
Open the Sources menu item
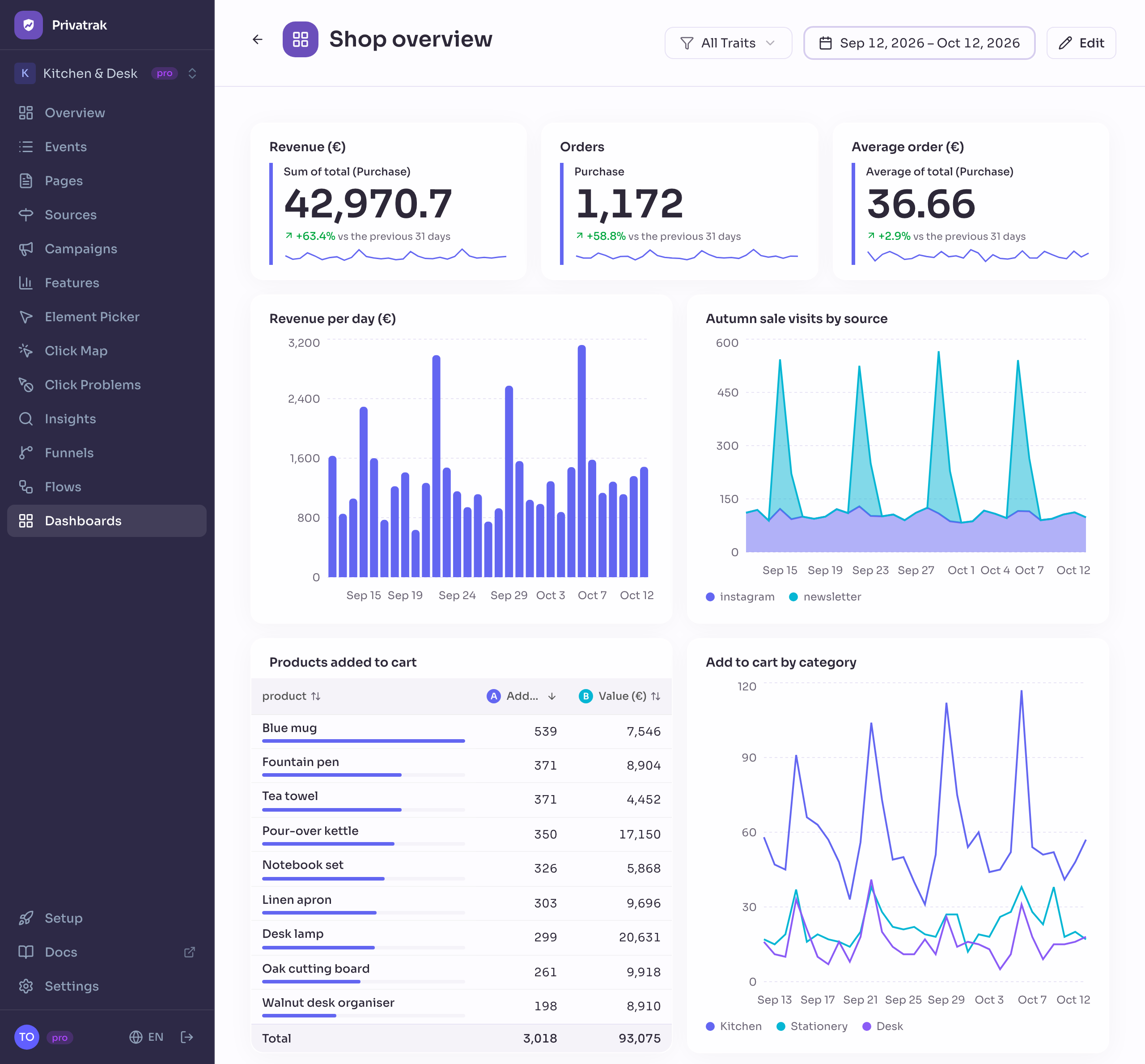click(107, 215)
